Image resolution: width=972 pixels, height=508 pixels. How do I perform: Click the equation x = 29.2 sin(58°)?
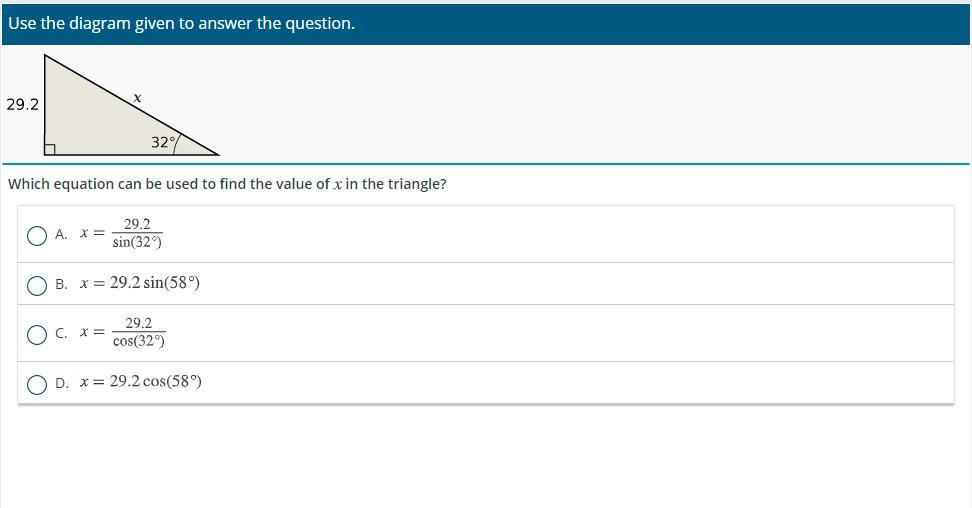[140, 283]
